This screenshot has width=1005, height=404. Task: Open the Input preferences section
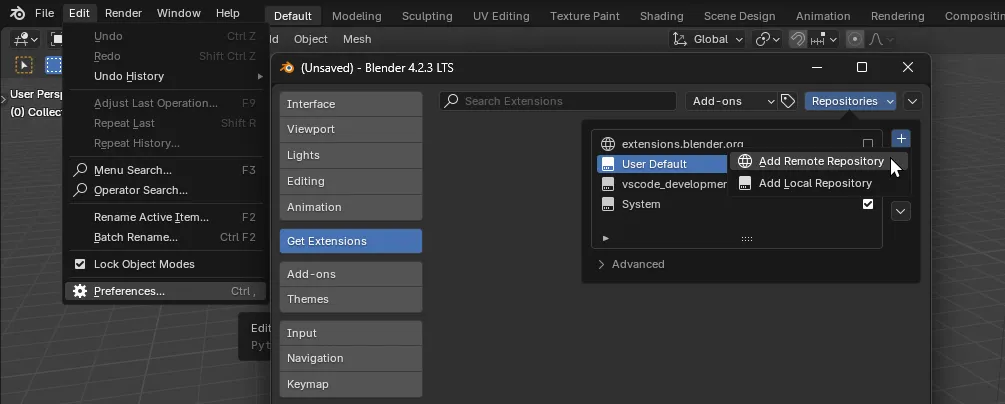(x=351, y=333)
